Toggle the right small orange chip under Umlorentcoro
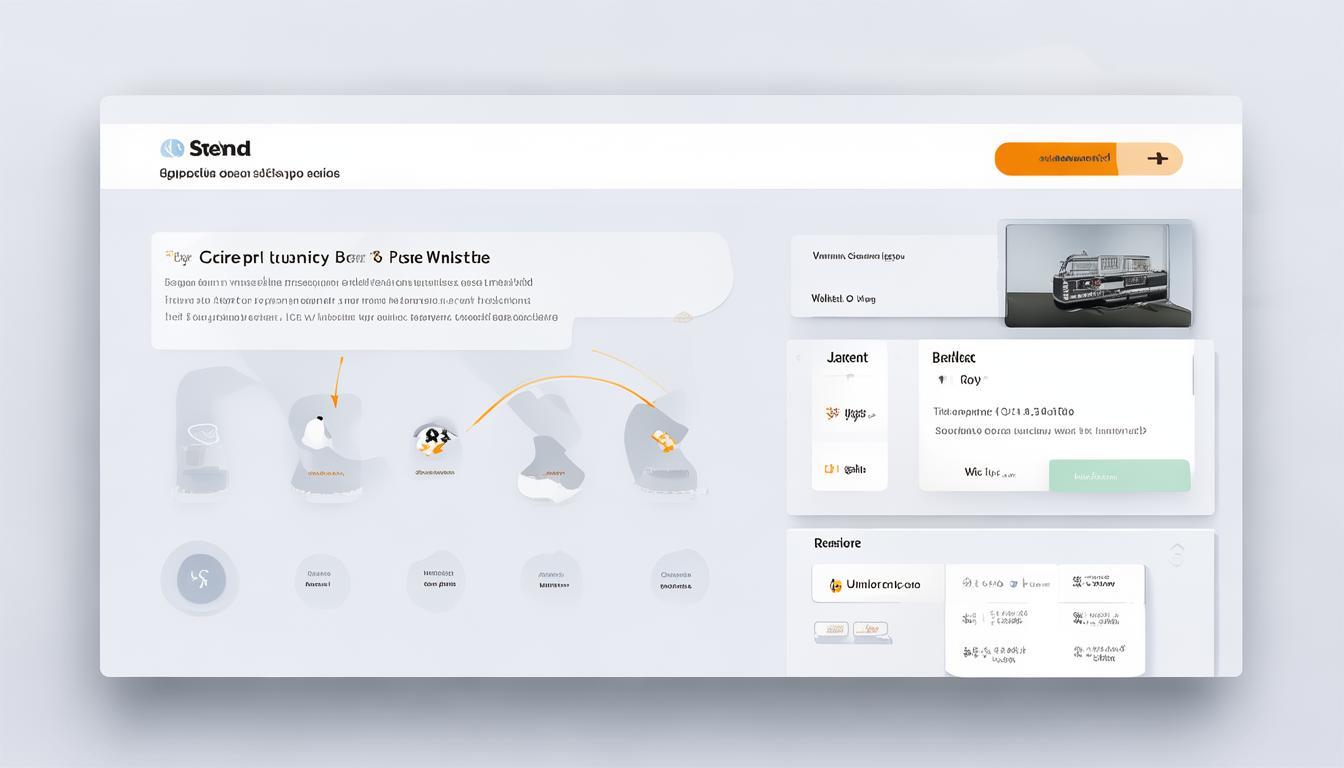This screenshot has height=768, width=1344. (870, 630)
